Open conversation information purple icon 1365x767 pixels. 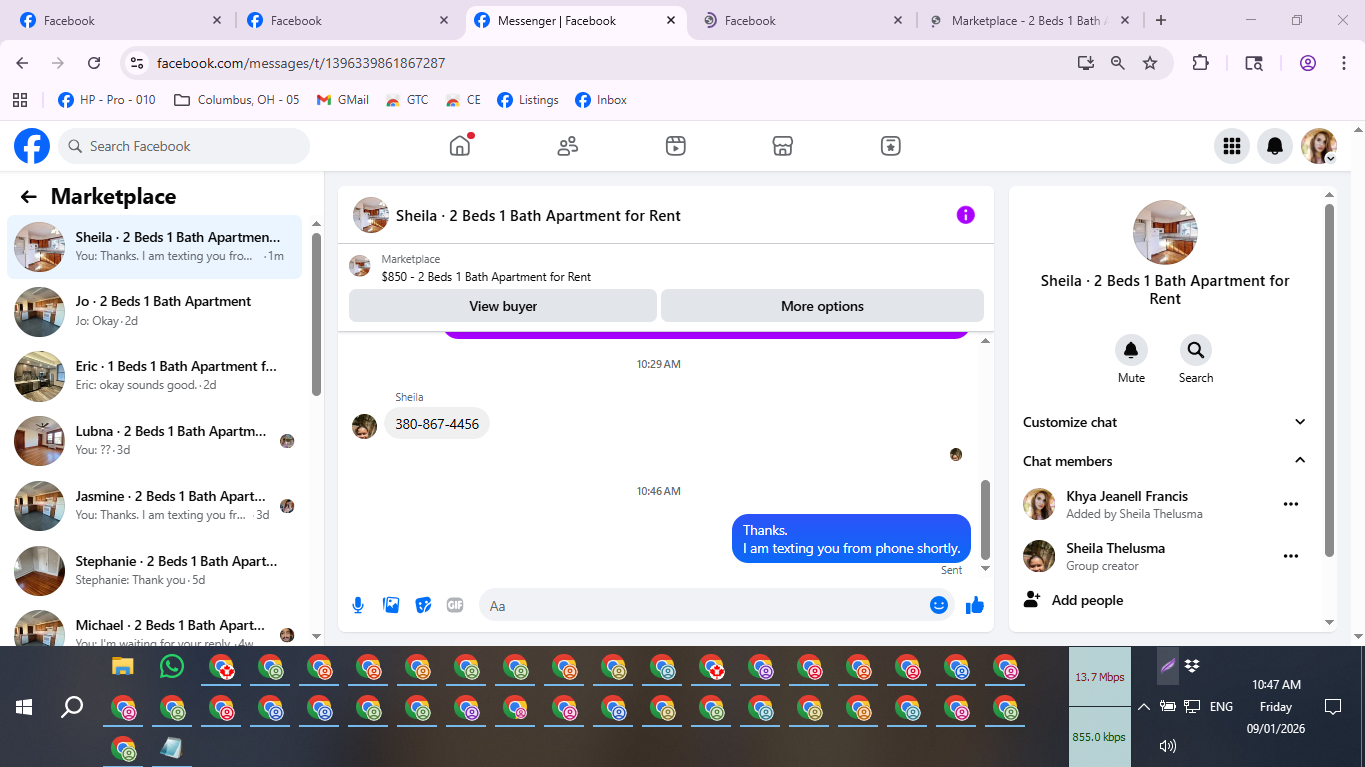point(965,215)
